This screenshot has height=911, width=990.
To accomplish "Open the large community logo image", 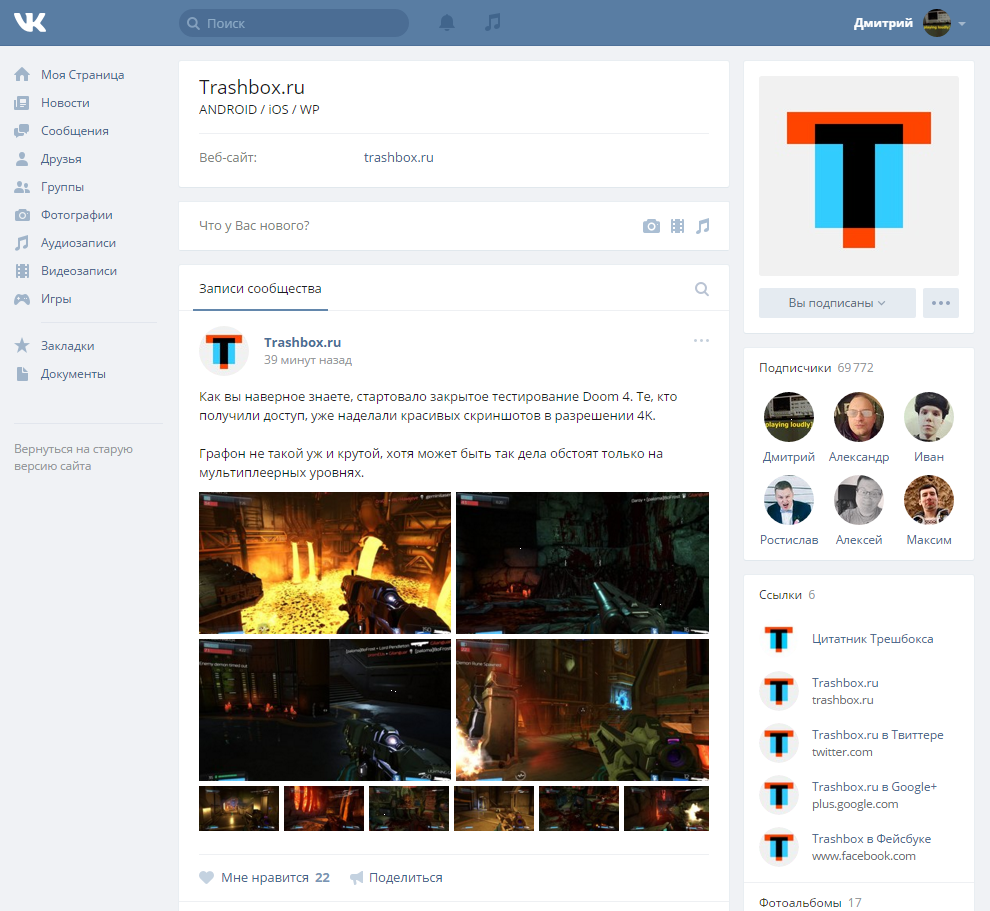I will point(859,176).
